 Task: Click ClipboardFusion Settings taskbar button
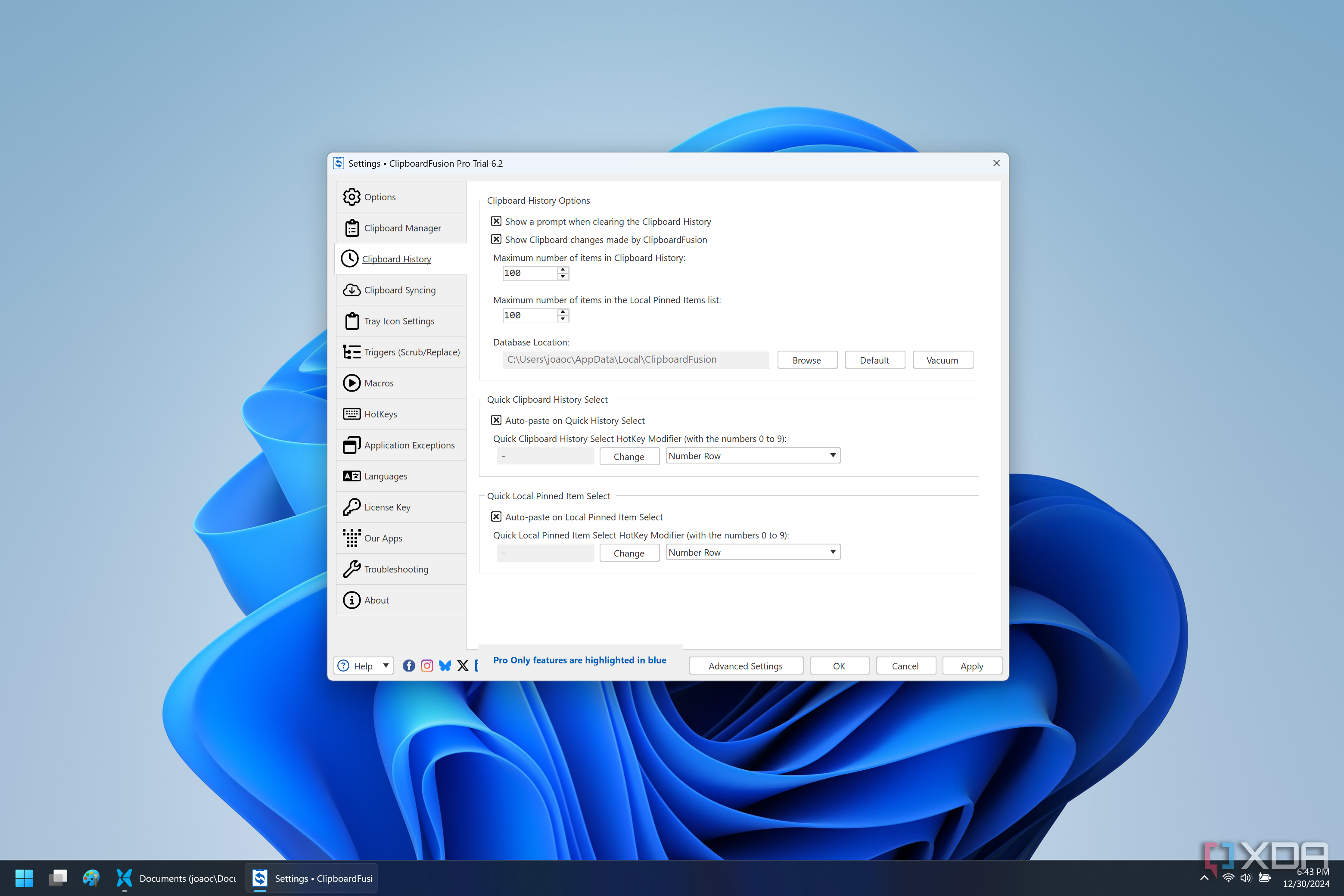tap(312, 878)
